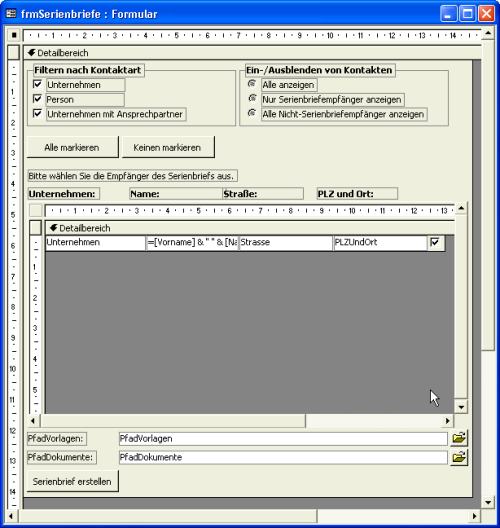Minimize the frmSerienbriefe window
500x528 pixels.
click(x=448, y=14)
